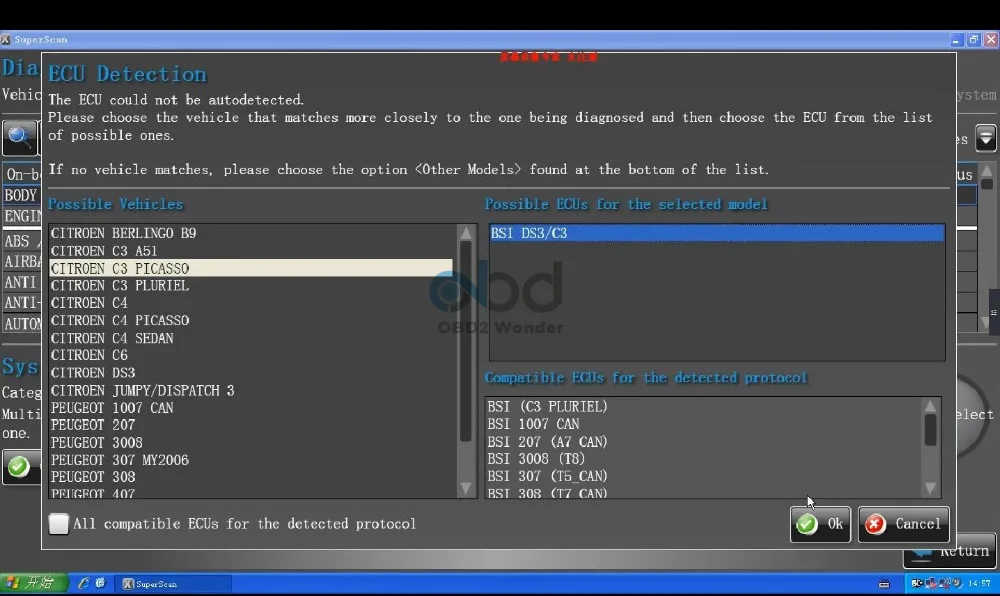Viewport: 1000px width, 596px height.
Task: Select BSI DS3/C3 possible ECU
Action: [717, 233]
